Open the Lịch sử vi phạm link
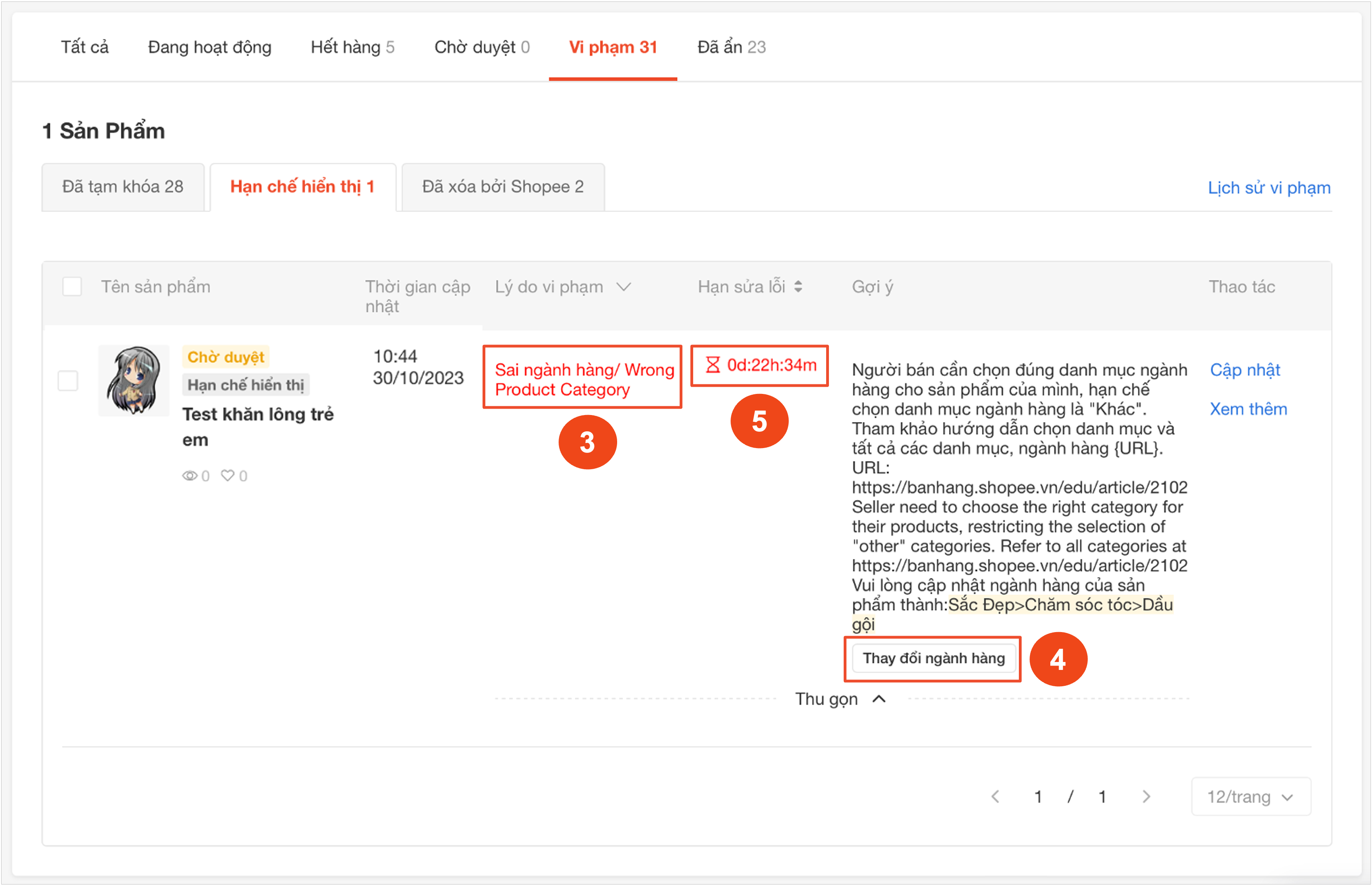Screen dimensions: 1372x885 [x=1268, y=188]
